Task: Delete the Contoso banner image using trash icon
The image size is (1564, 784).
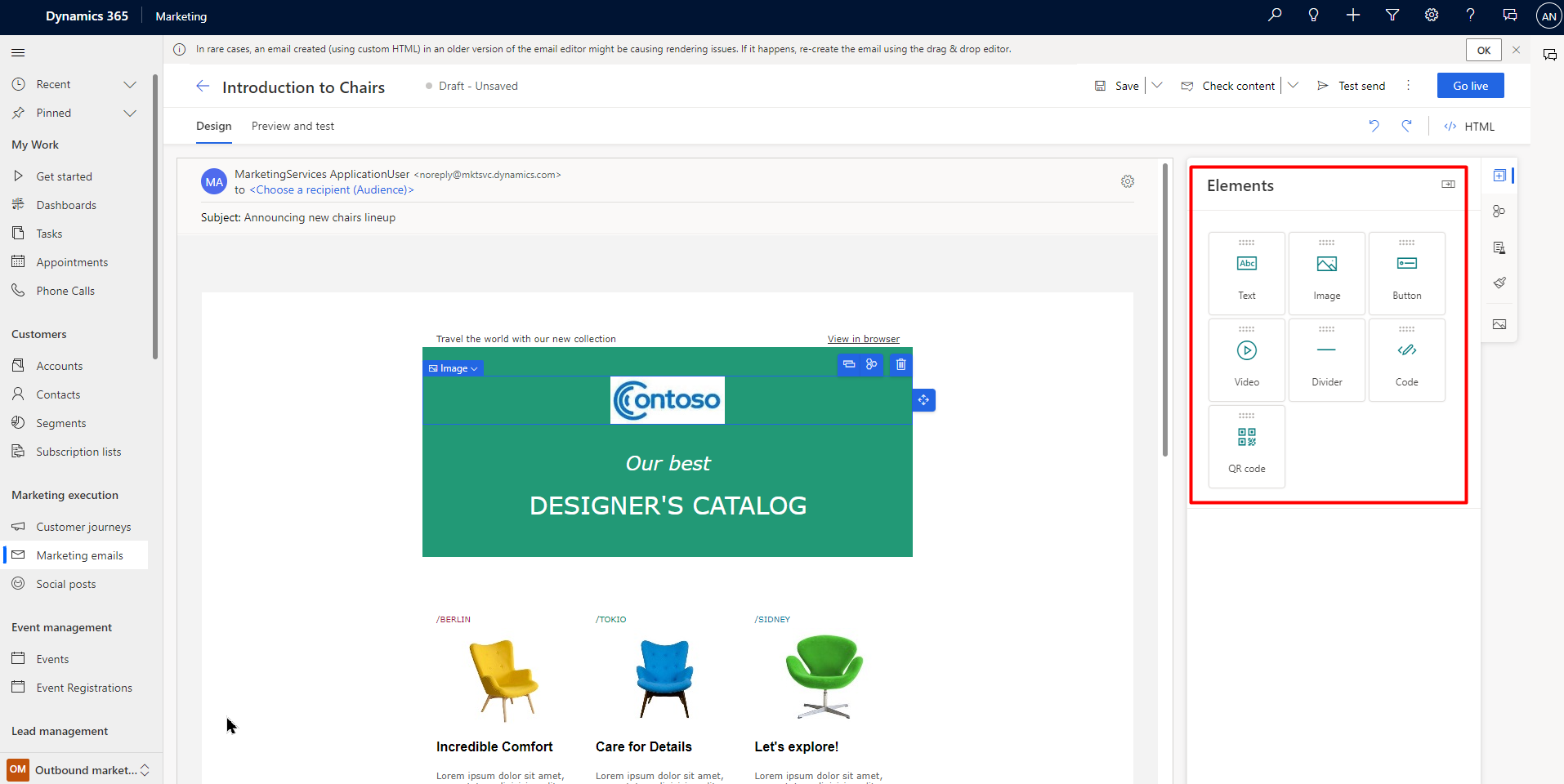Action: [900, 364]
